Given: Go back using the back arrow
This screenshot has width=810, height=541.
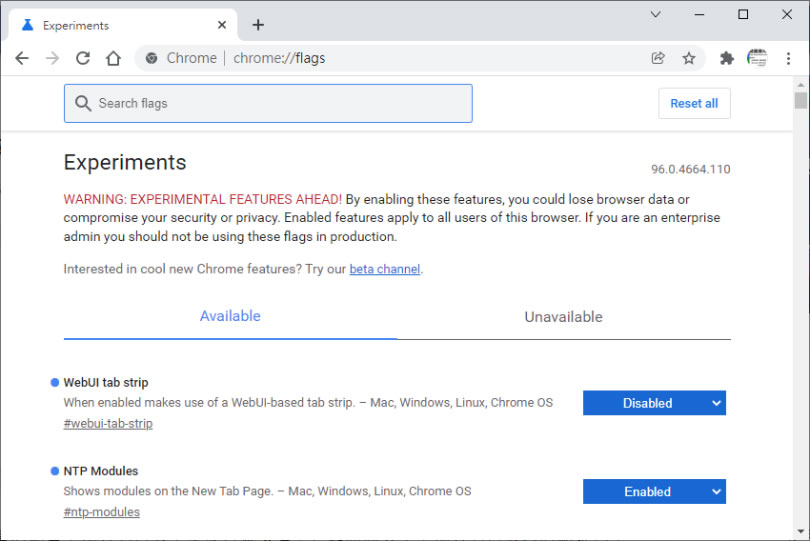Looking at the screenshot, I should pos(22,58).
